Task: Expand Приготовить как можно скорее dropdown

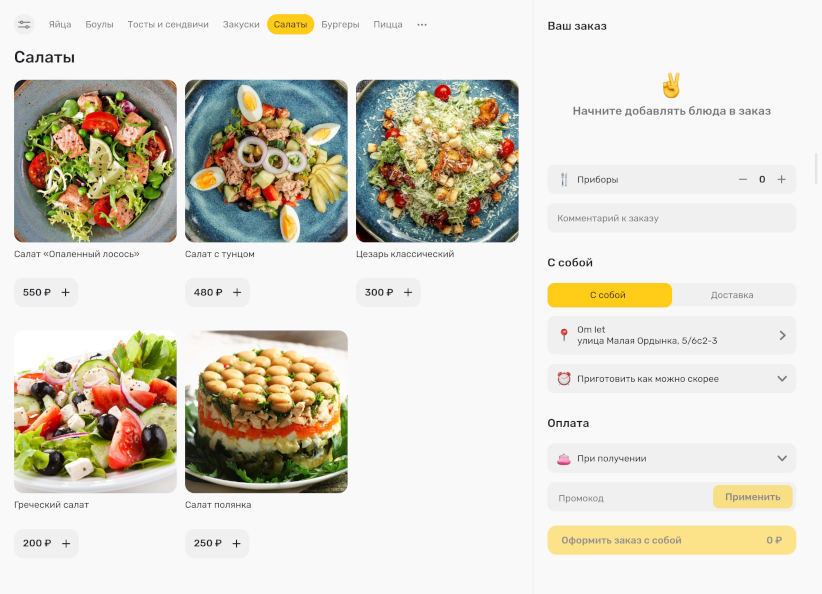Action: (672, 379)
